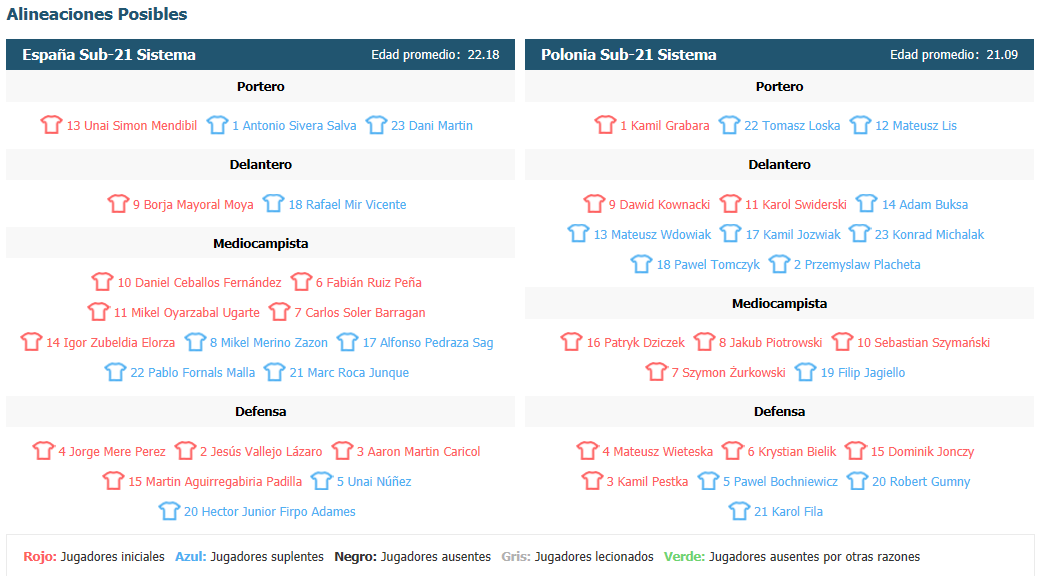Click the blue jersey icon beside Hector Junior Firpo

pos(169,511)
